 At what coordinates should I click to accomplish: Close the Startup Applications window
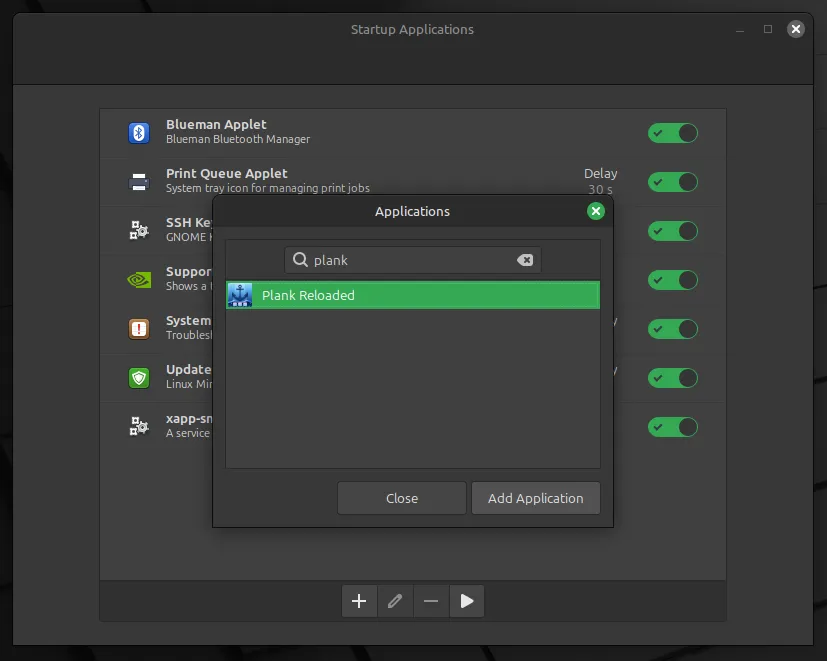tap(796, 29)
